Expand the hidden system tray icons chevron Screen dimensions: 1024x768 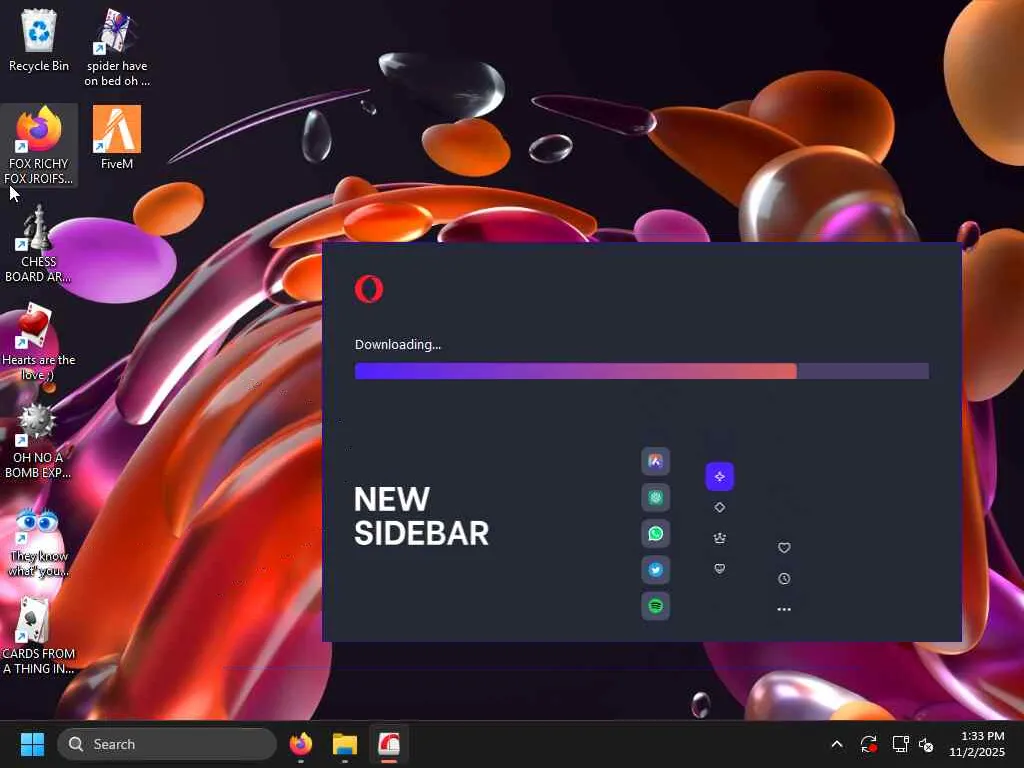coord(837,744)
